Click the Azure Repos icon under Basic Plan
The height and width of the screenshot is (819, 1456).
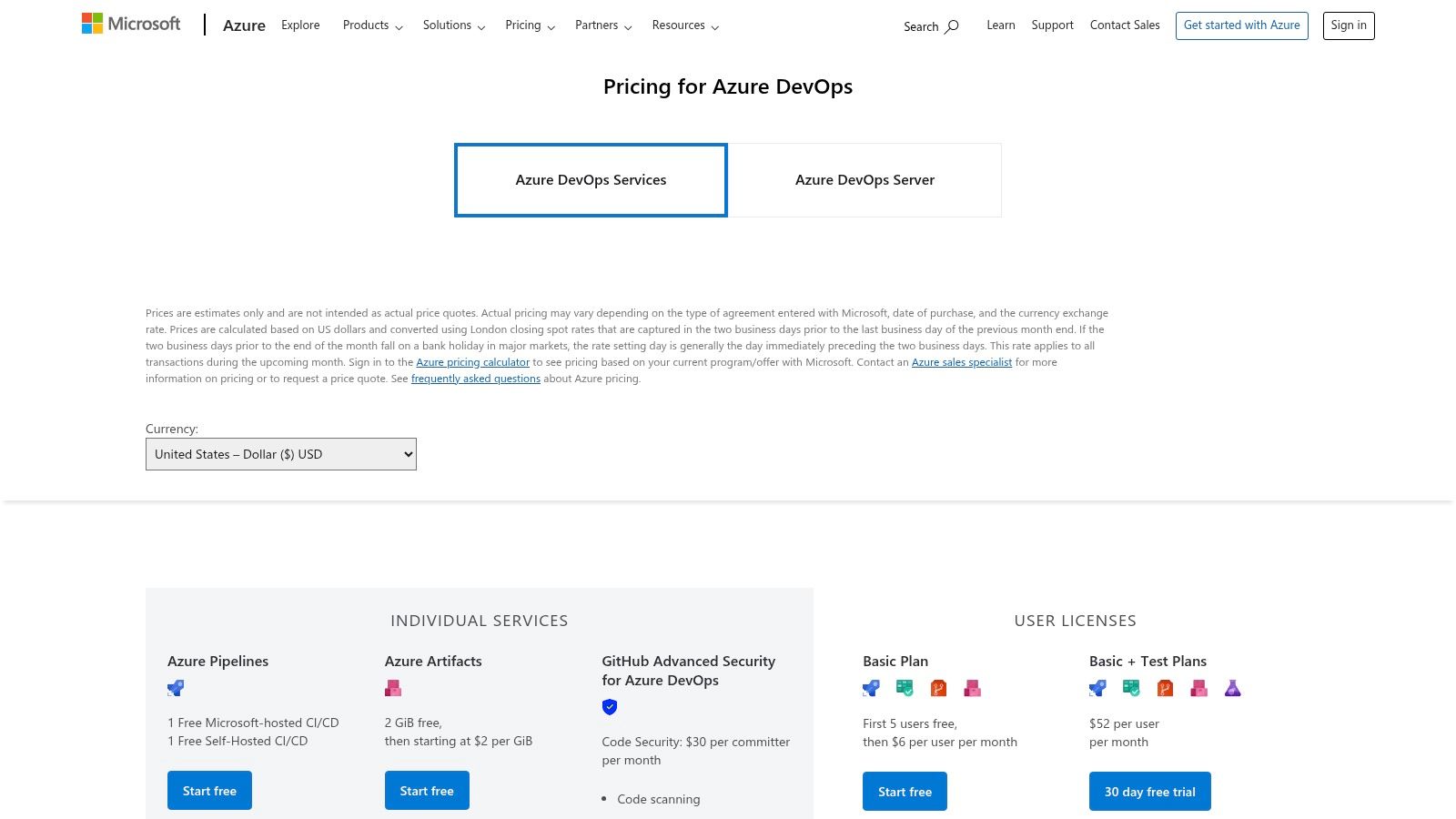(938, 688)
